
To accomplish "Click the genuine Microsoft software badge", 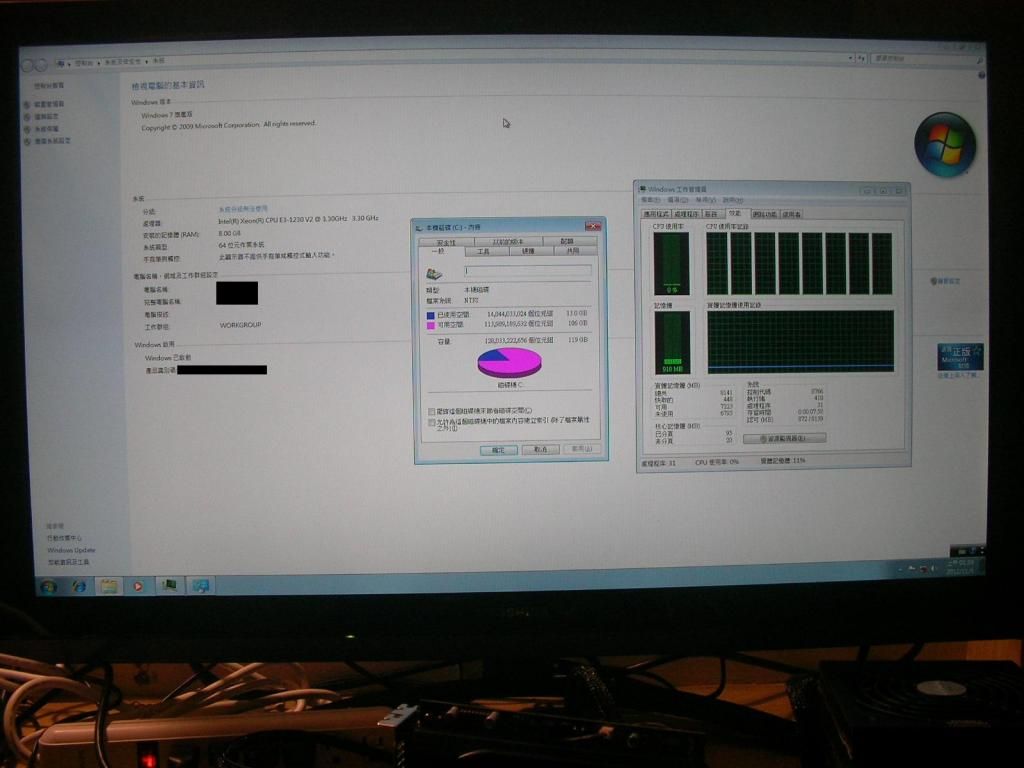I will click(959, 357).
